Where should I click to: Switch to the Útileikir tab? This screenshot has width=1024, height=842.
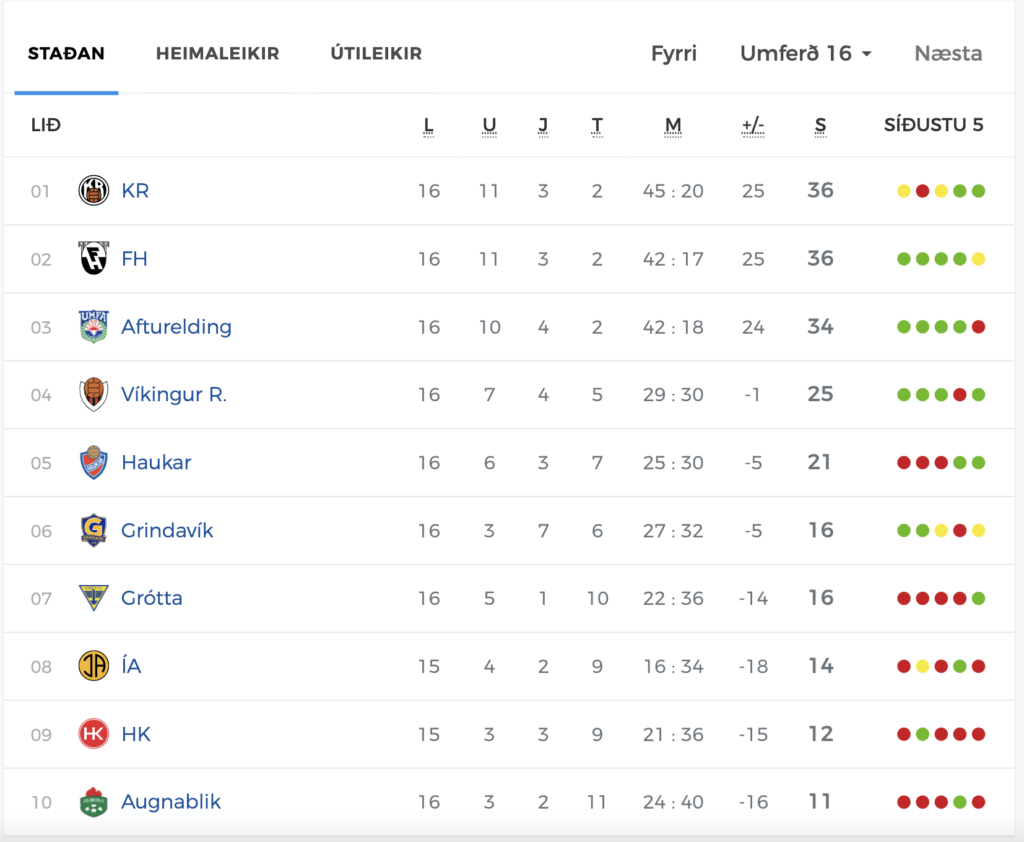point(376,54)
